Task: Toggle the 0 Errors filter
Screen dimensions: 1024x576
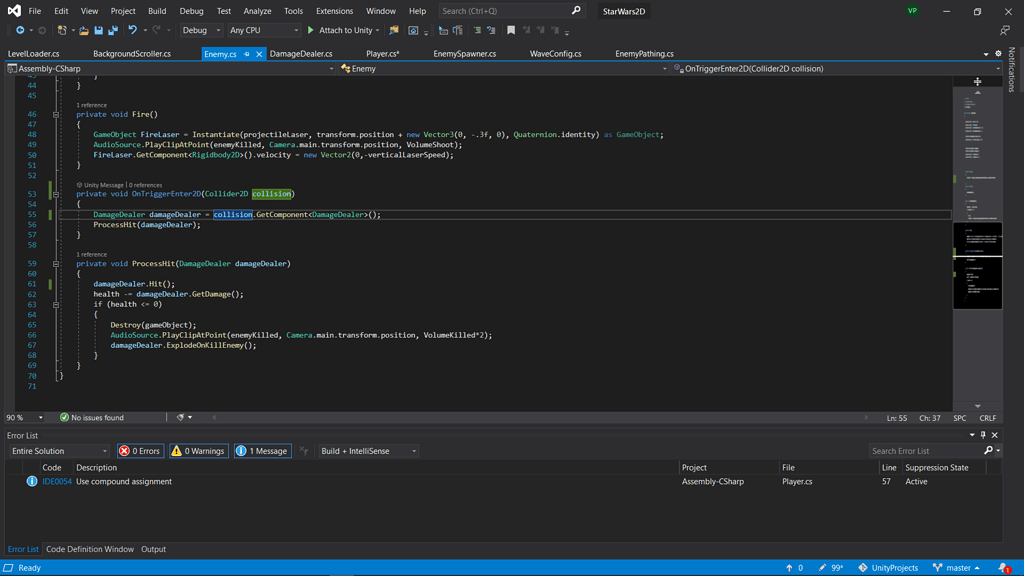Action: pyautogui.click(x=140, y=451)
